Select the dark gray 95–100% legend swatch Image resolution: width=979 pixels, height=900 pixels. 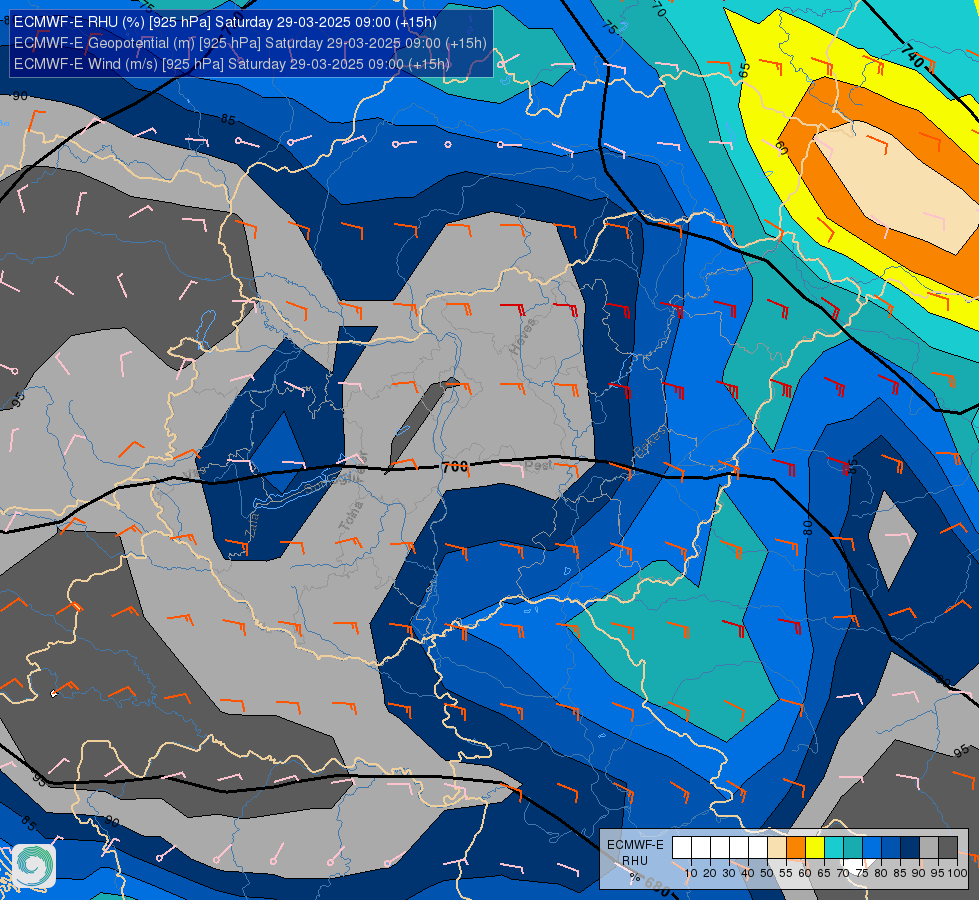(x=948, y=847)
